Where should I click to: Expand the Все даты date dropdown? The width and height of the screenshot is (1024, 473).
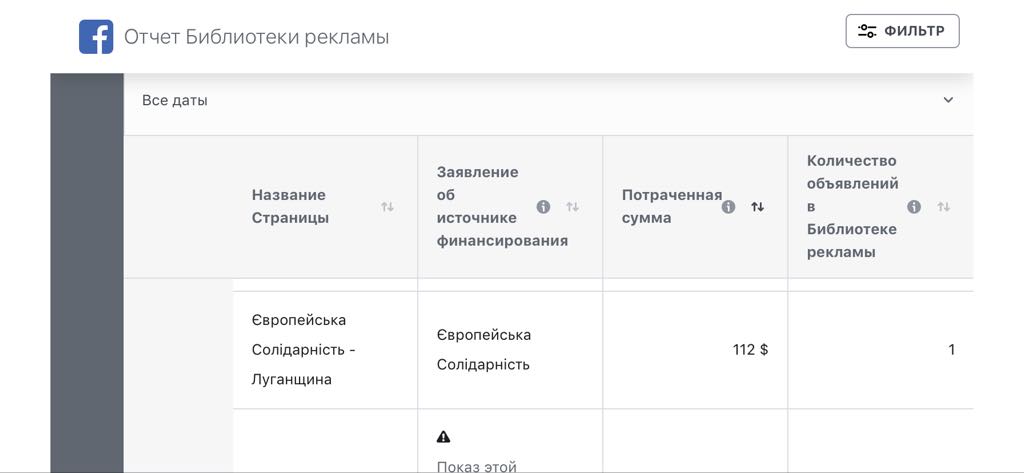click(x=548, y=101)
